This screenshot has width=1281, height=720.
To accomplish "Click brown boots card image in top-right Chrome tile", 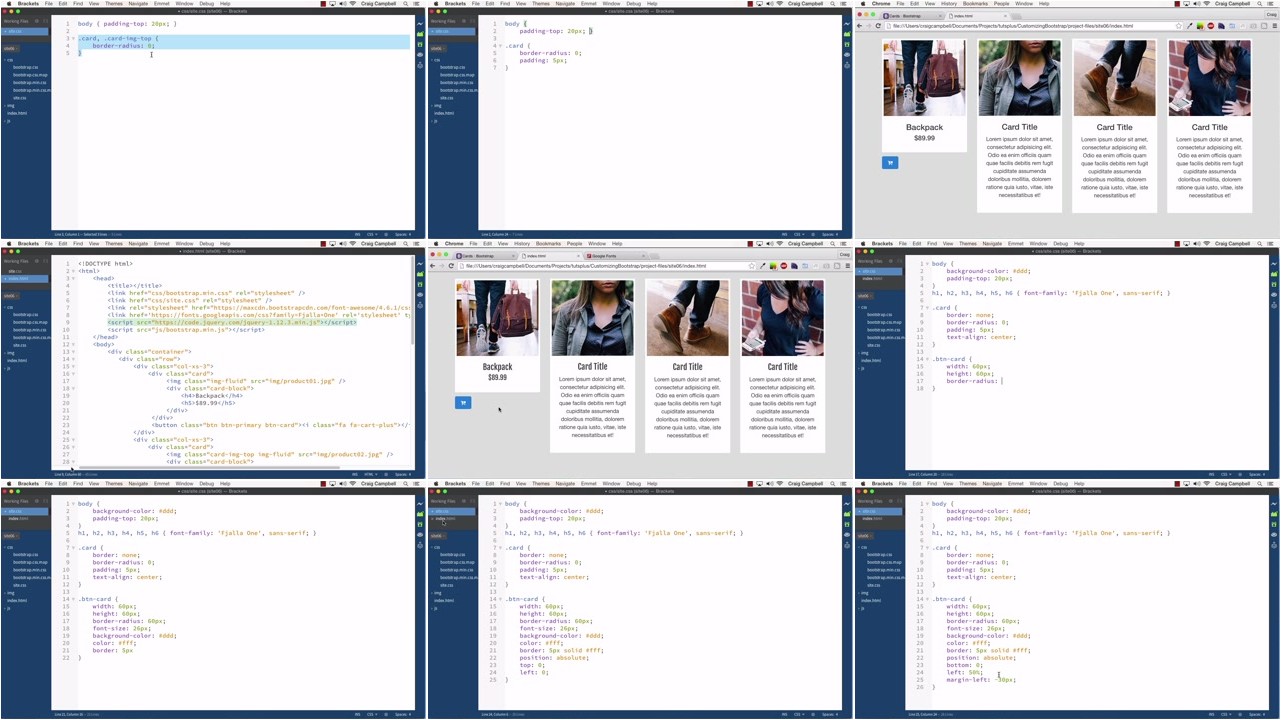I will tap(1114, 78).
